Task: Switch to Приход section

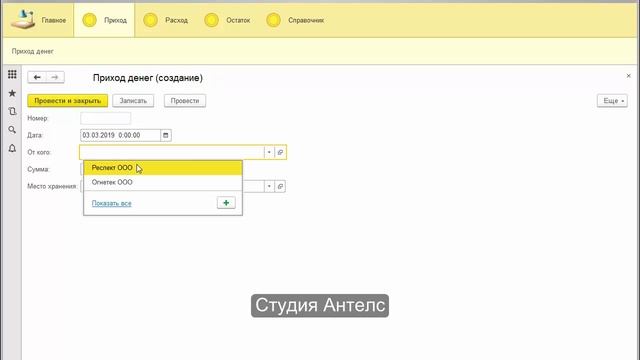Action: click(104, 20)
